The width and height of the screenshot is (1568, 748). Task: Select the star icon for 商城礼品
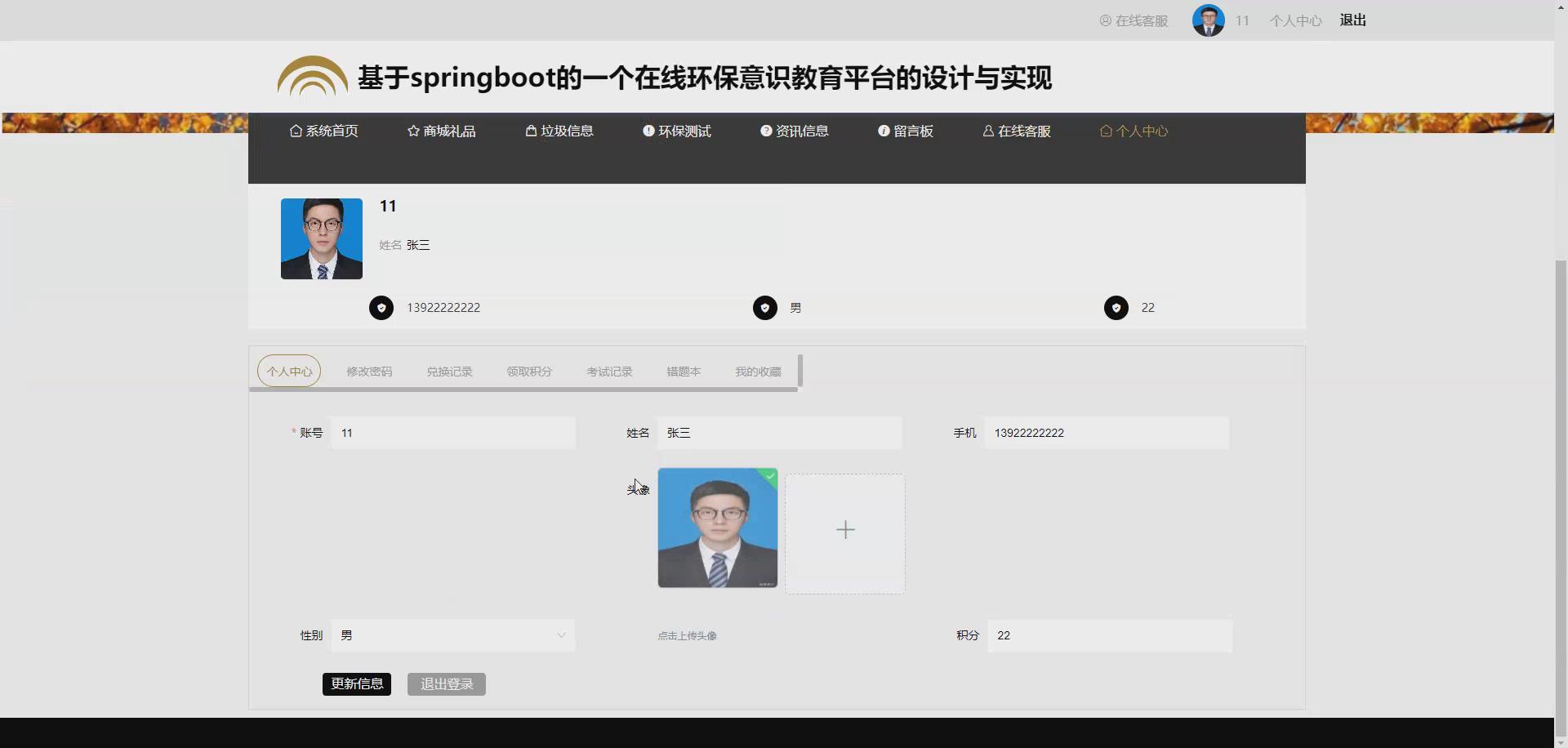click(x=412, y=131)
